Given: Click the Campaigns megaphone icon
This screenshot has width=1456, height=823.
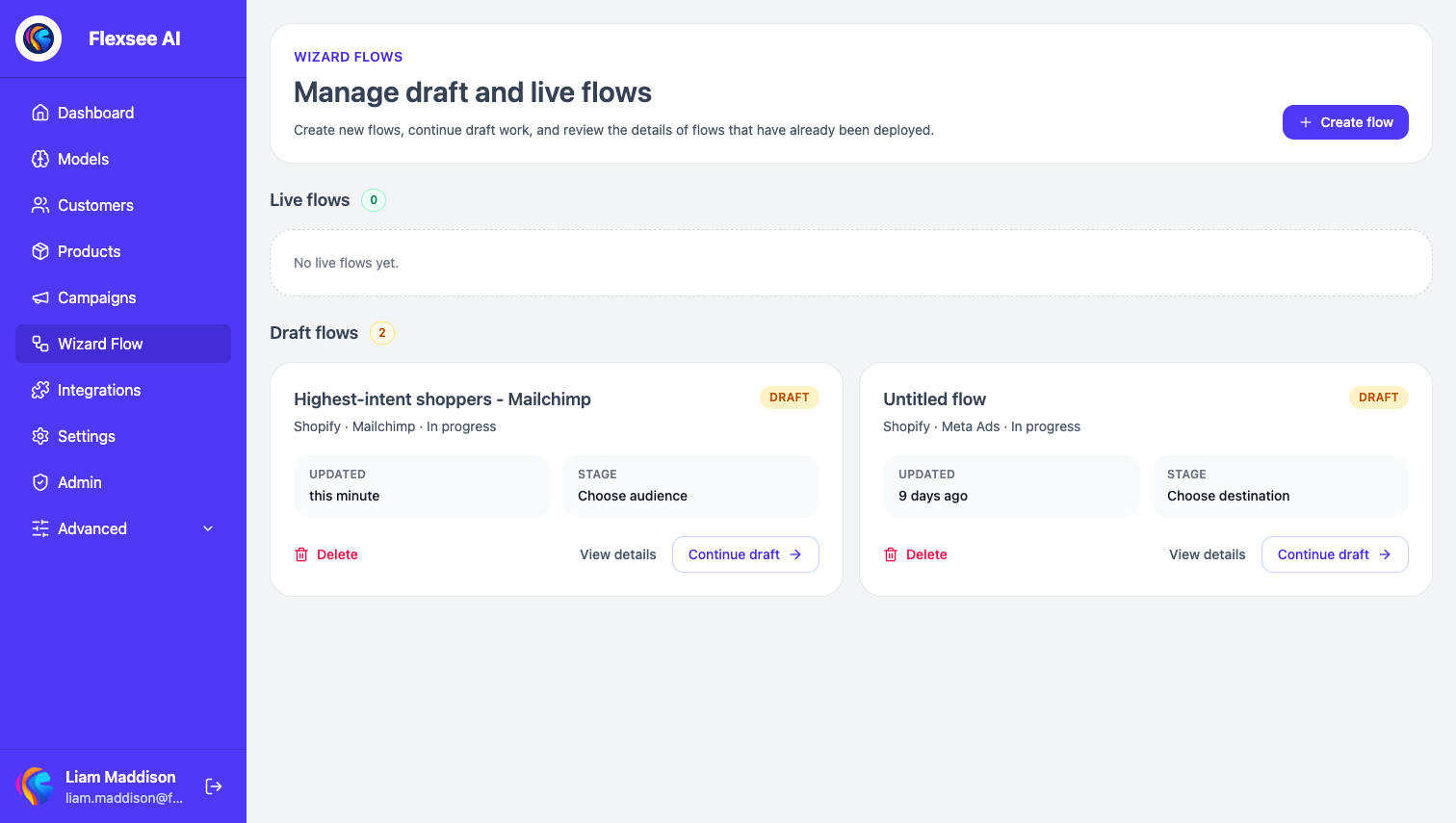Looking at the screenshot, I should pyautogui.click(x=40, y=297).
